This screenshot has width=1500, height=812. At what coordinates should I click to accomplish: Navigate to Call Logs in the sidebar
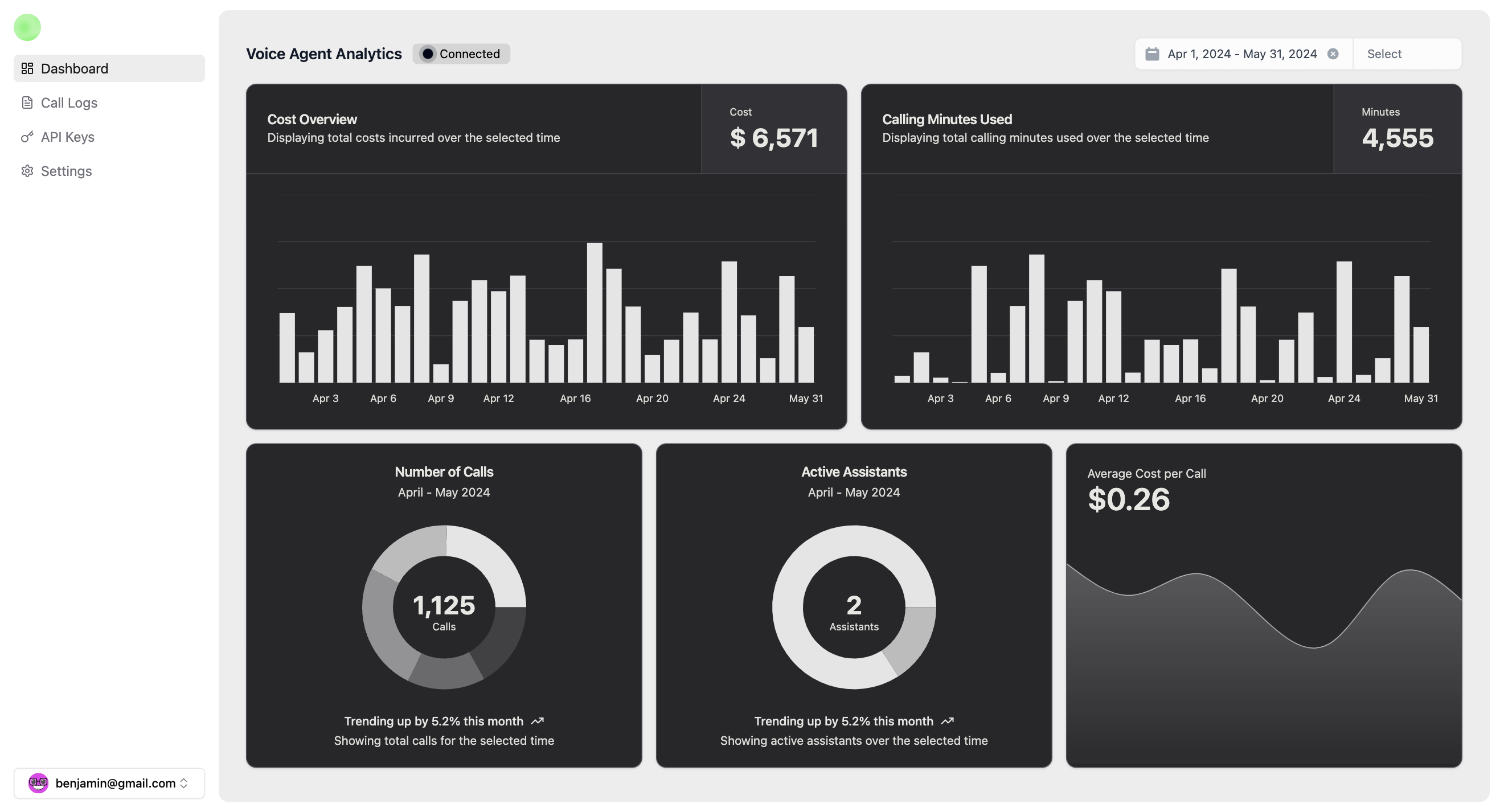(69, 102)
